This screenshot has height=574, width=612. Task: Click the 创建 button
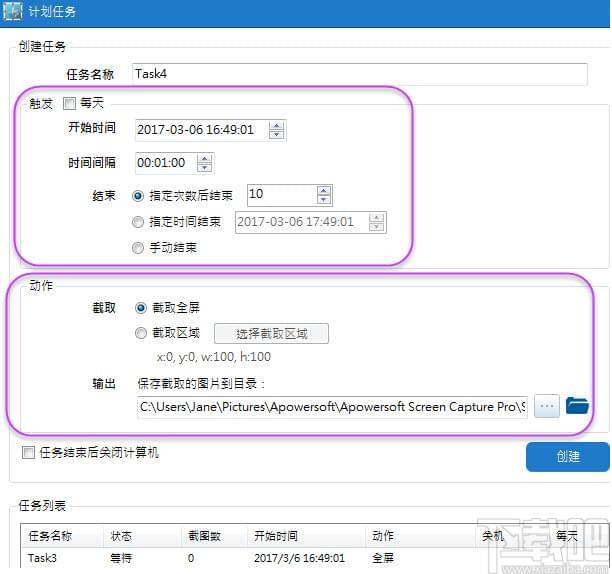(x=568, y=457)
